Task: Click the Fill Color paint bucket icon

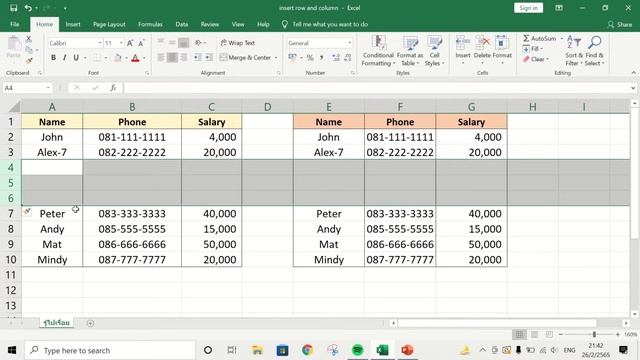Action: pyautogui.click(x=118, y=58)
